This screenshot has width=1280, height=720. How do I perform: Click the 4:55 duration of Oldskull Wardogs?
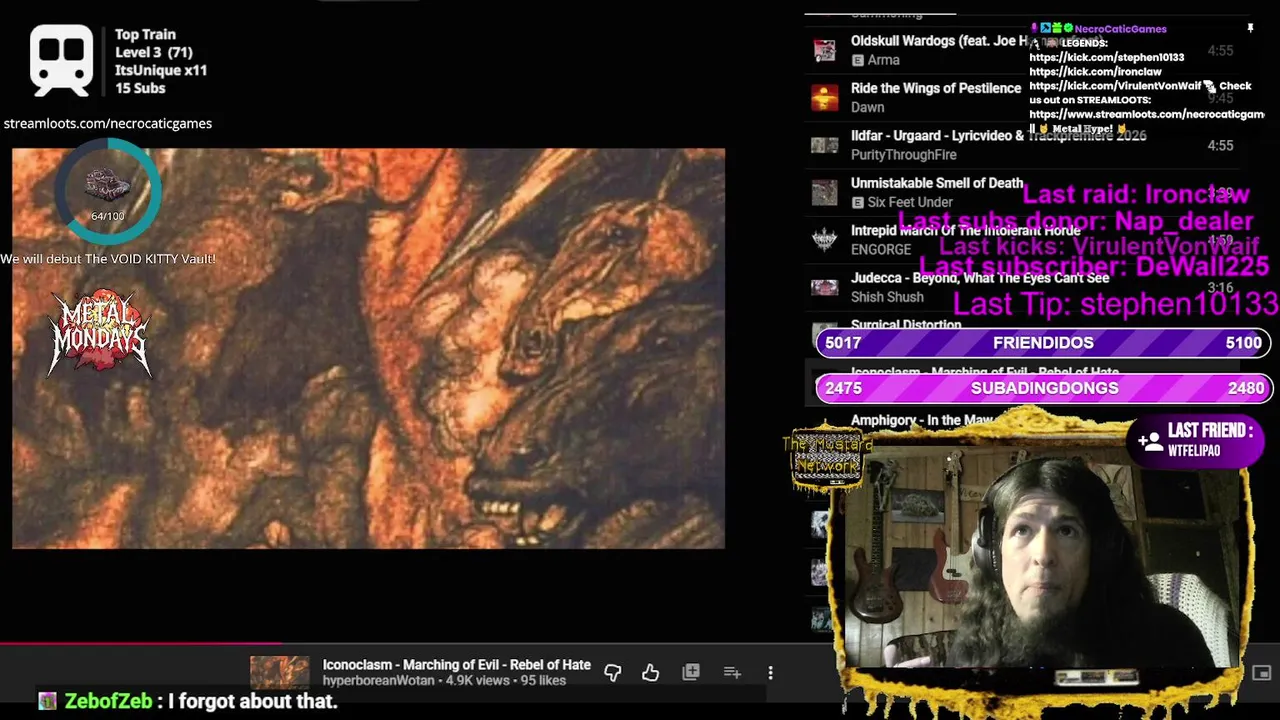click(1220, 50)
